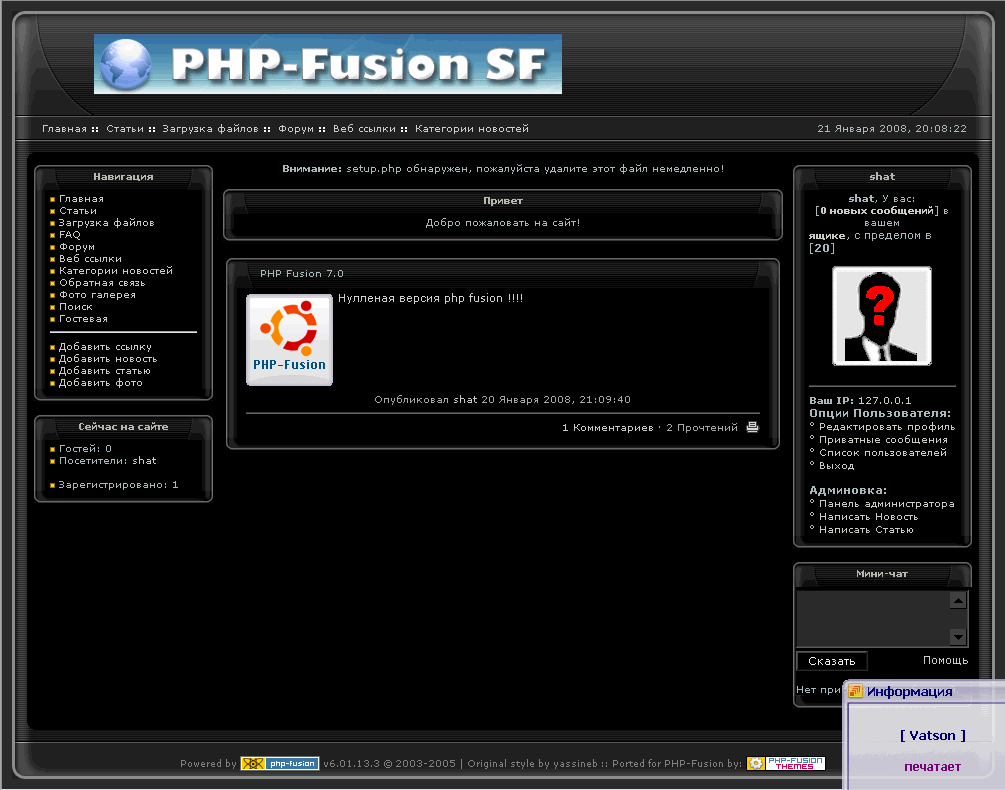Open Редактировать профиль in user options
The image size is (1005, 790).
pos(887,427)
